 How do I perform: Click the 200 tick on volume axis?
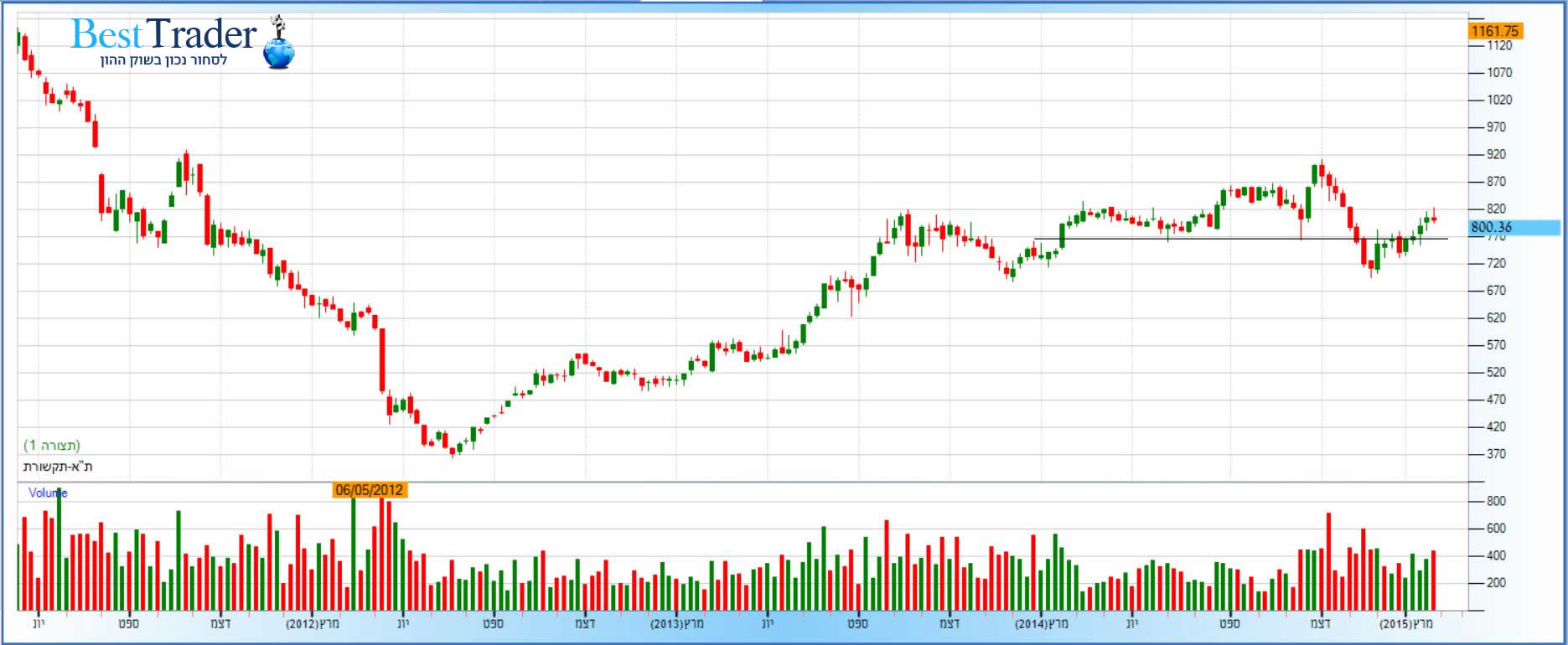click(1496, 583)
